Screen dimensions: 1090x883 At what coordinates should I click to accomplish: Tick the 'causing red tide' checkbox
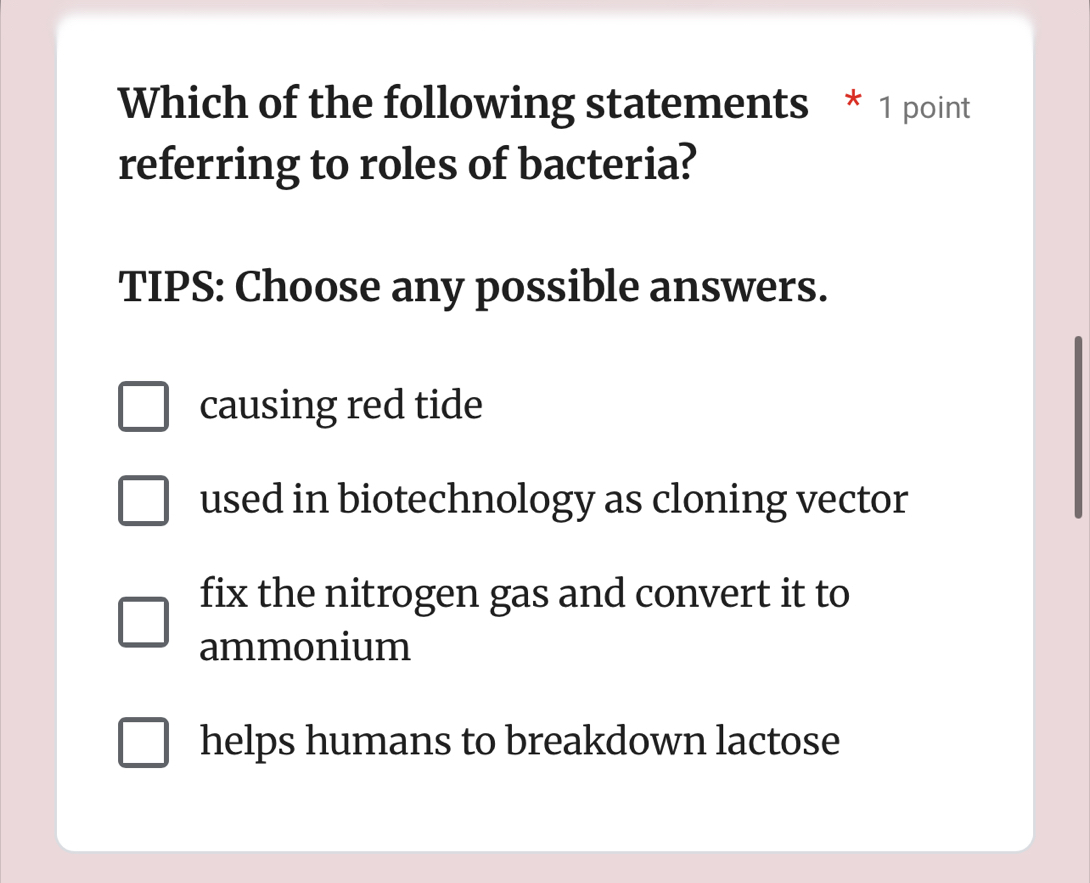pyautogui.click(x=143, y=407)
